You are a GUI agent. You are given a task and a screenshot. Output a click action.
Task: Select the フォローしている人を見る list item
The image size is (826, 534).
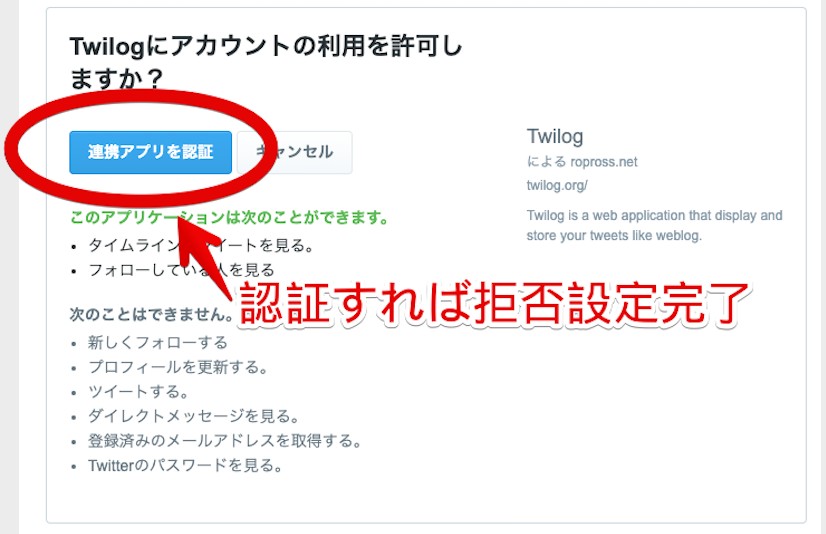coord(181,270)
